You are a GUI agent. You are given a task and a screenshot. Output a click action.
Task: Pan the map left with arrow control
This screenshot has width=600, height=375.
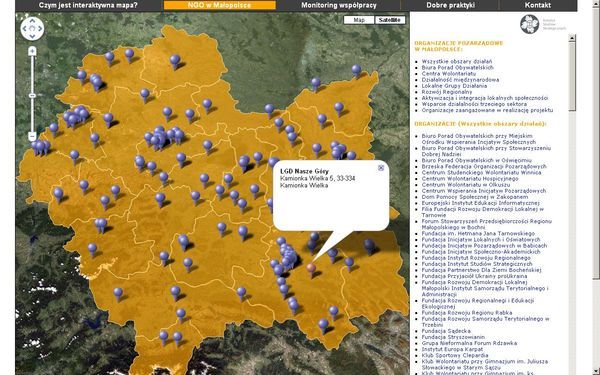pyautogui.click(x=24, y=28)
